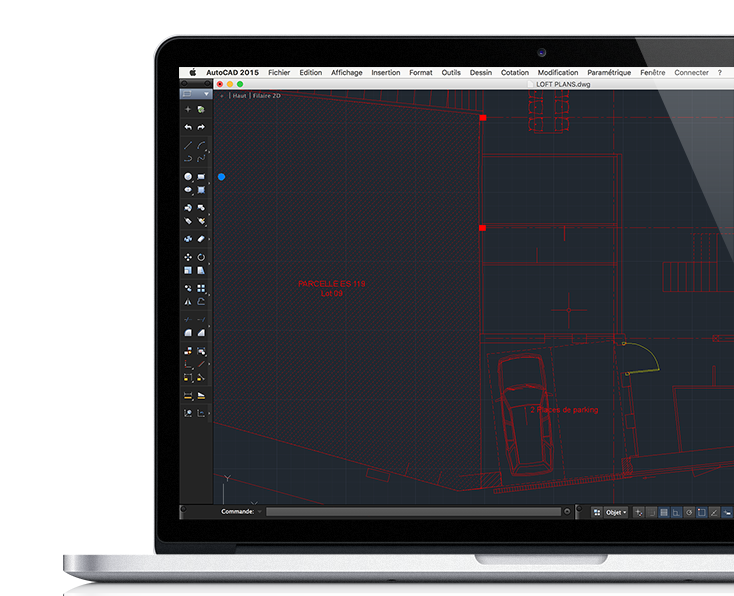Select the Array tool

(x=201, y=288)
